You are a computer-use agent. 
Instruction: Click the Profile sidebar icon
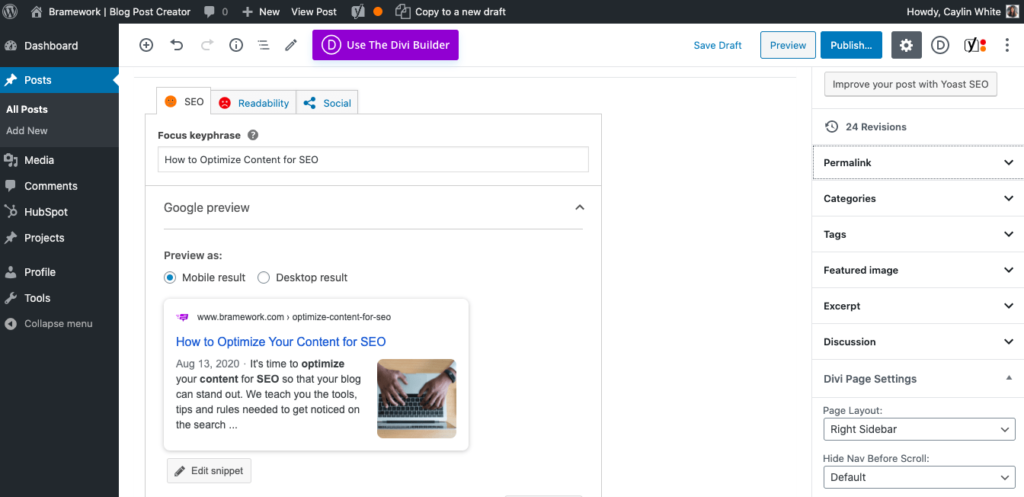(x=10, y=272)
